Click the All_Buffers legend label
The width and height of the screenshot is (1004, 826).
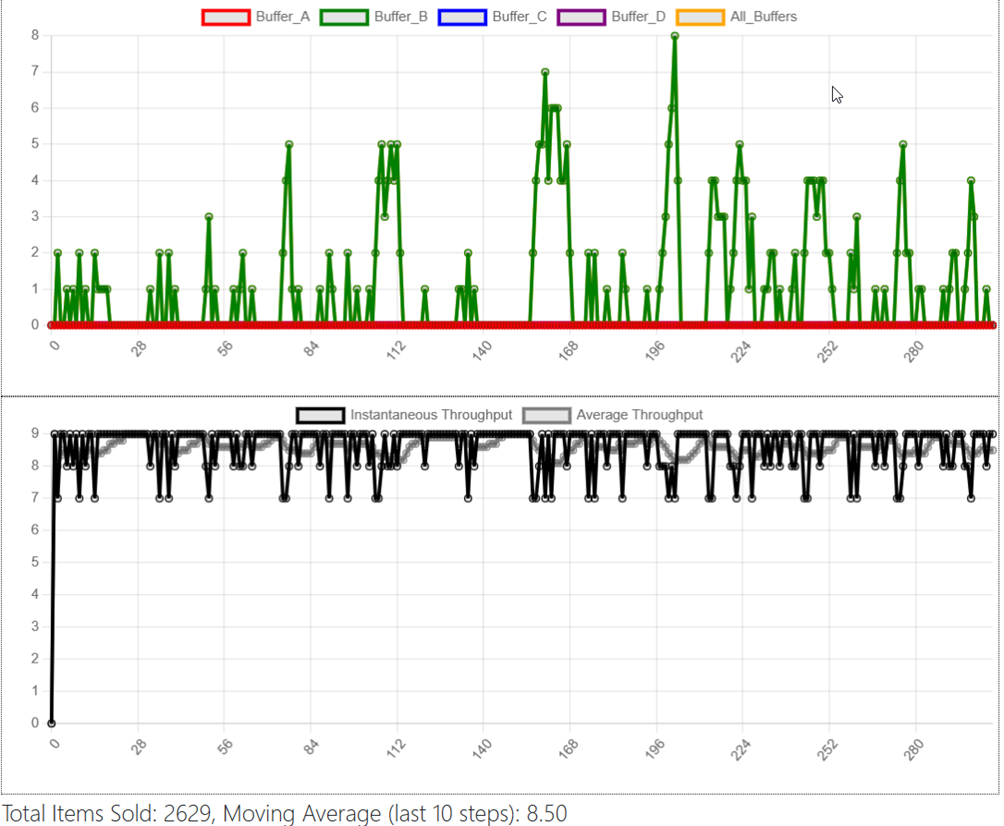click(764, 17)
